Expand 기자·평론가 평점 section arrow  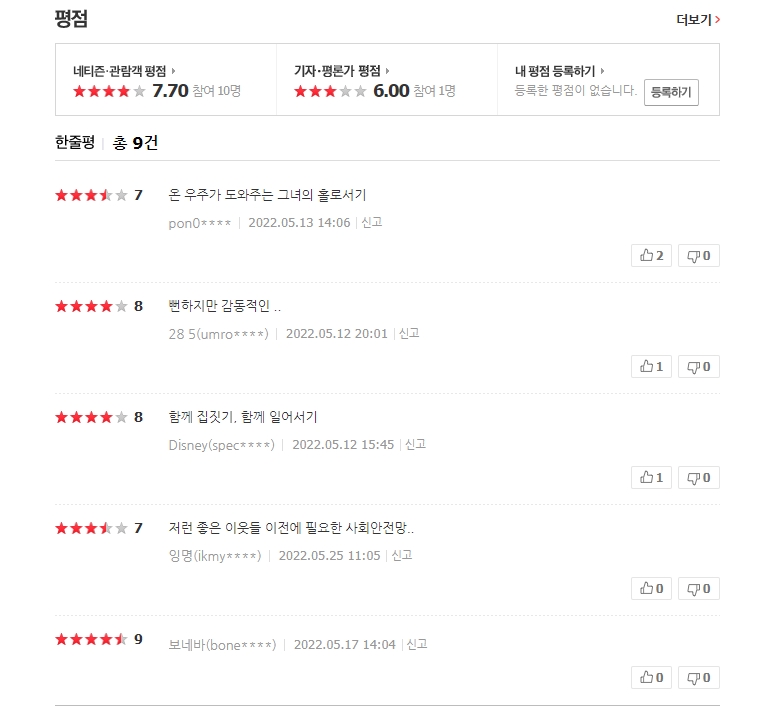click(x=387, y=71)
